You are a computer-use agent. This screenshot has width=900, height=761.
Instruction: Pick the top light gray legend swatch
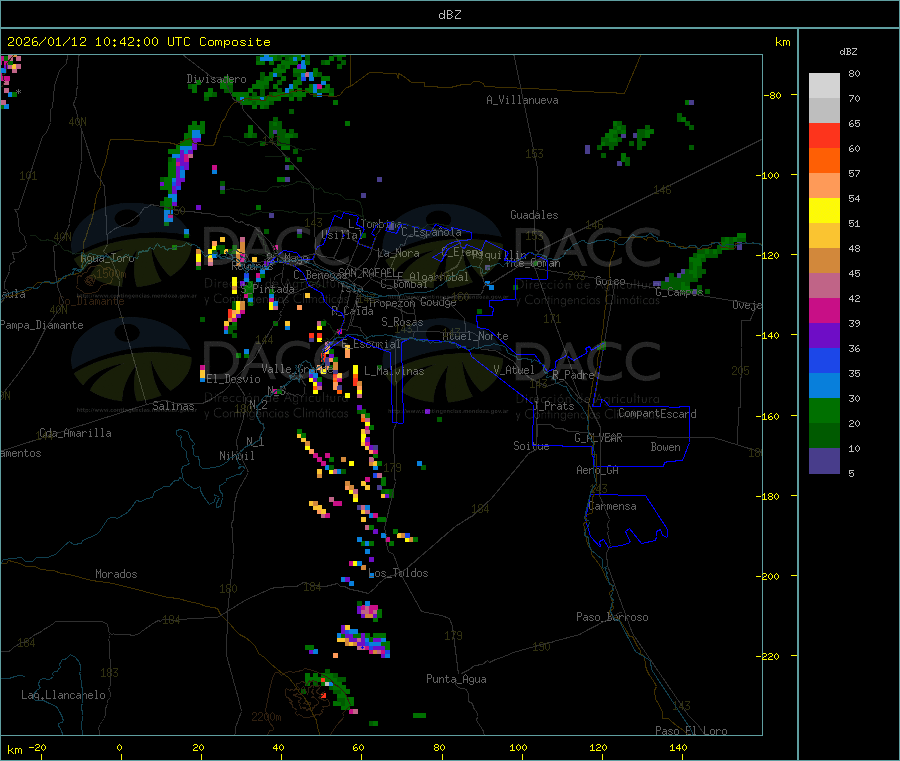[824, 86]
